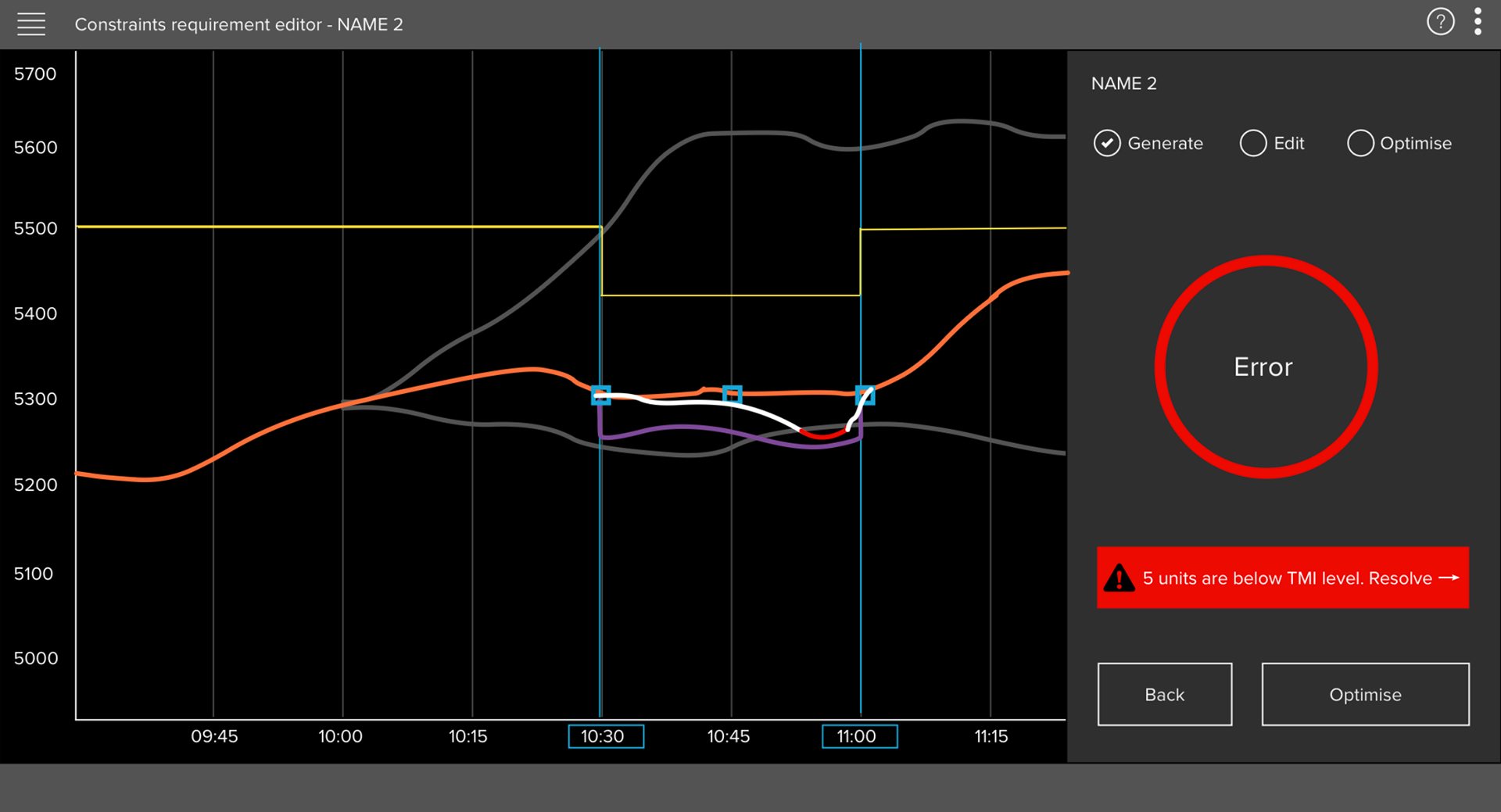Click the 5000 value axis label
1501x812 pixels.
(35, 658)
